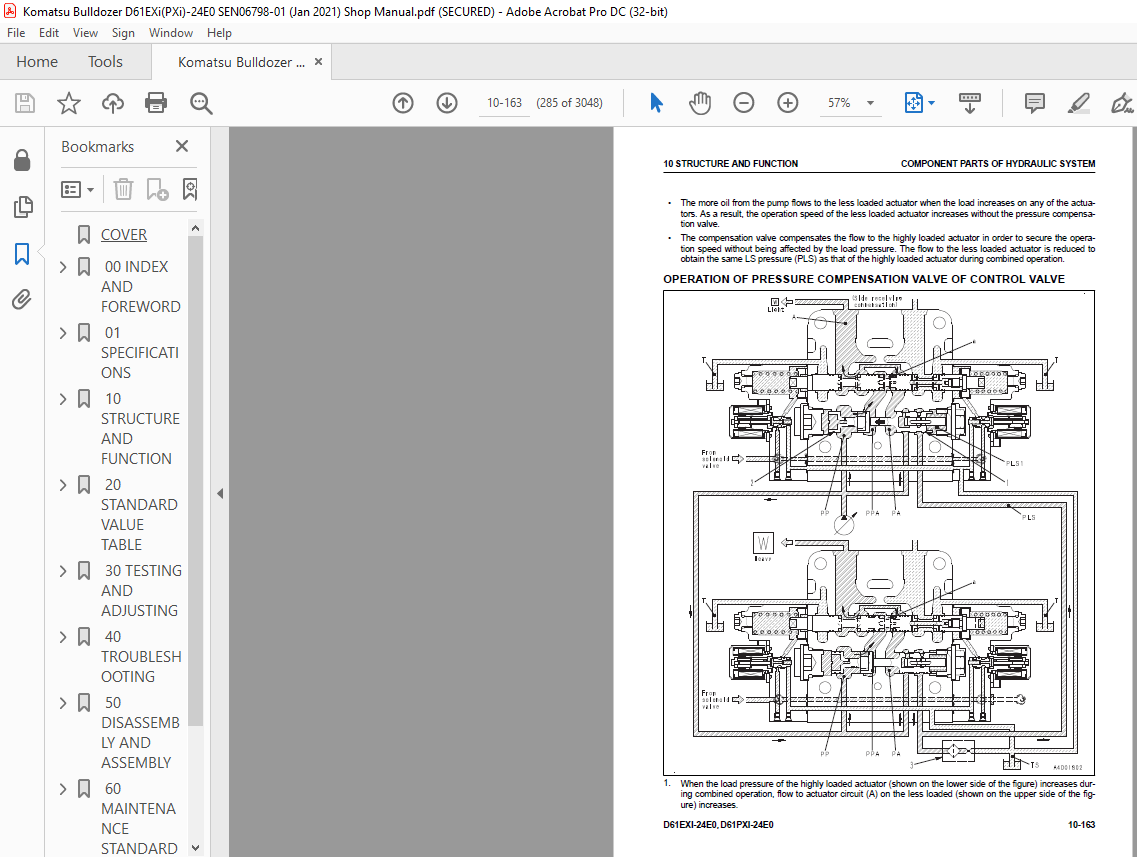Open the Help menu
1137x857 pixels.
(x=219, y=33)
